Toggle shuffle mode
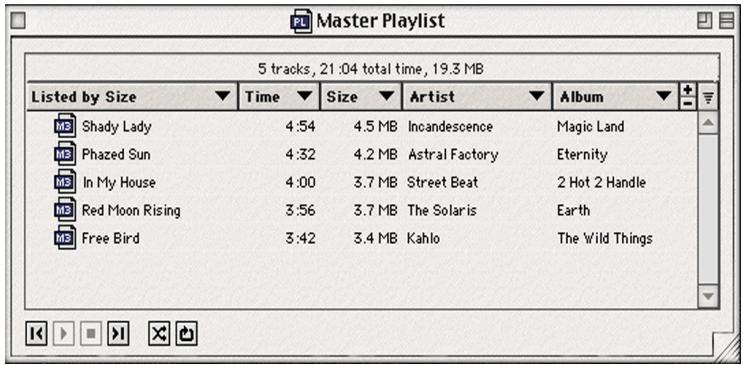The height and width of the screenshot is (365, 743). click(x=159, y=334)
